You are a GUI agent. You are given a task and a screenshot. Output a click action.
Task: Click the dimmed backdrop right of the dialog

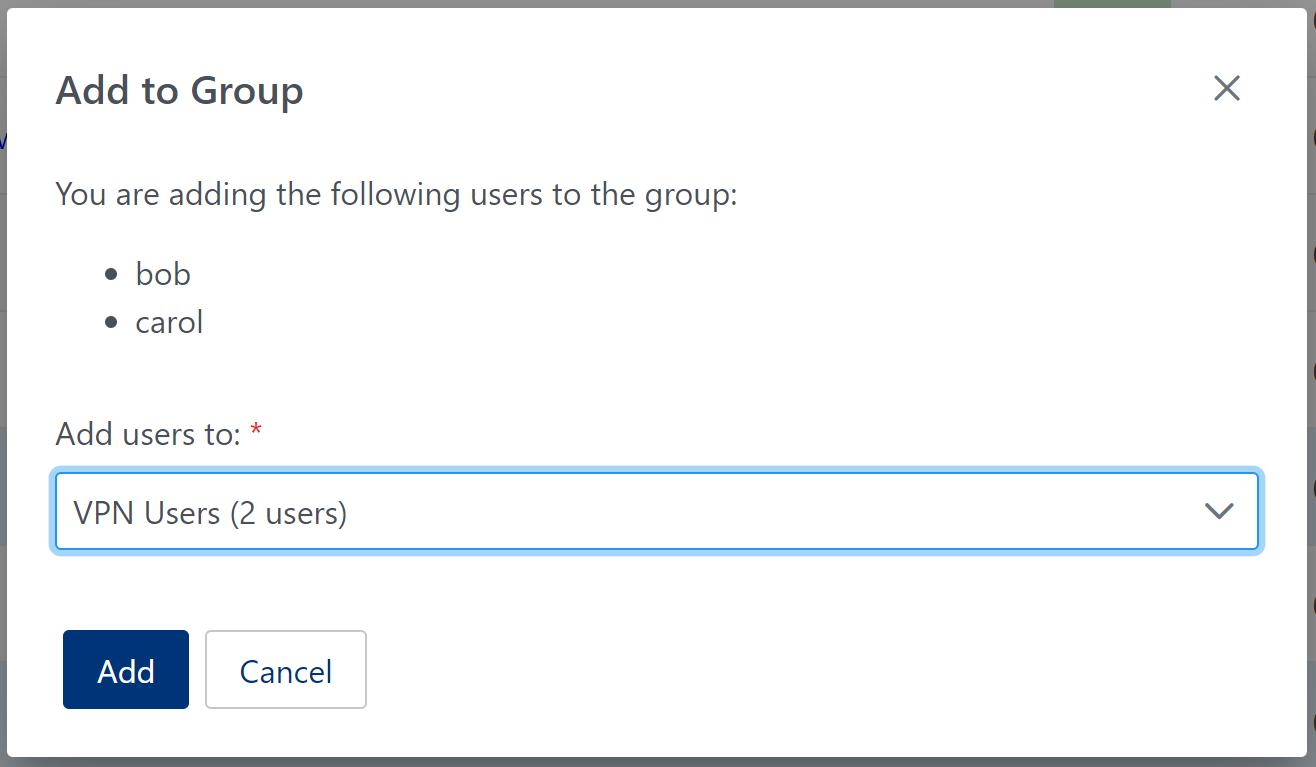[x=1312, y=400]
